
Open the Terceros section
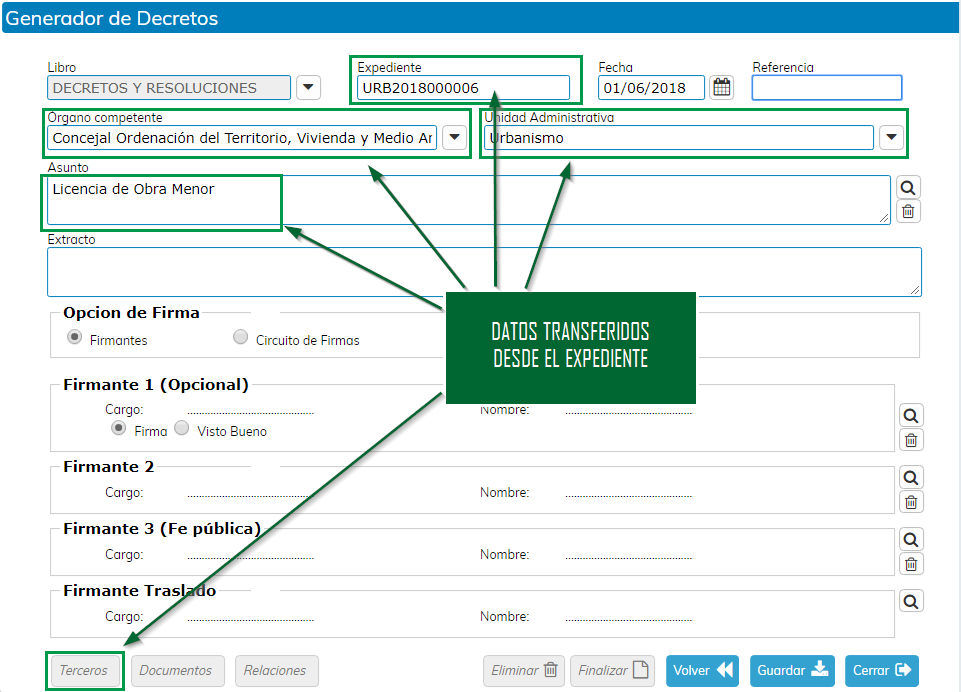(x=84, y=671)
